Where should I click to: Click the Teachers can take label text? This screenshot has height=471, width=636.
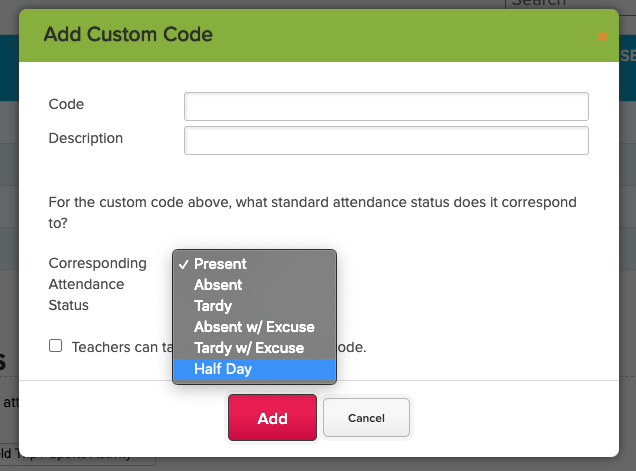point(118,348)
